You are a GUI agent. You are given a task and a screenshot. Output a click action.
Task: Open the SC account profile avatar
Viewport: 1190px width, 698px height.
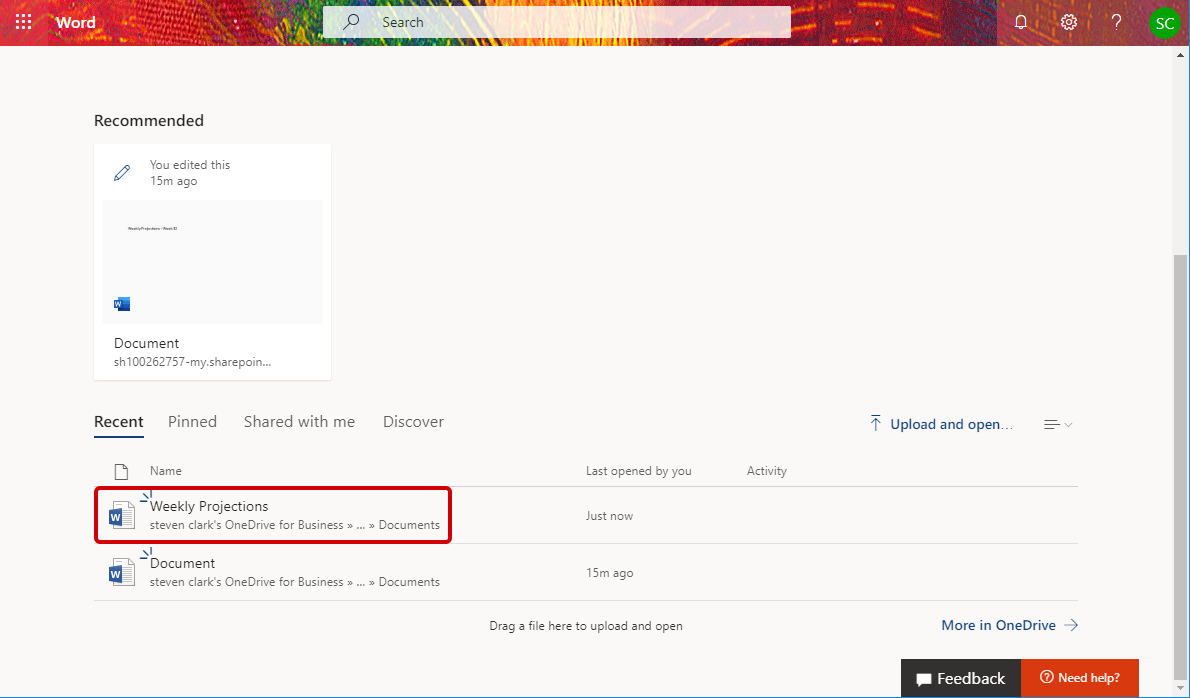[x=1164, y=23]
